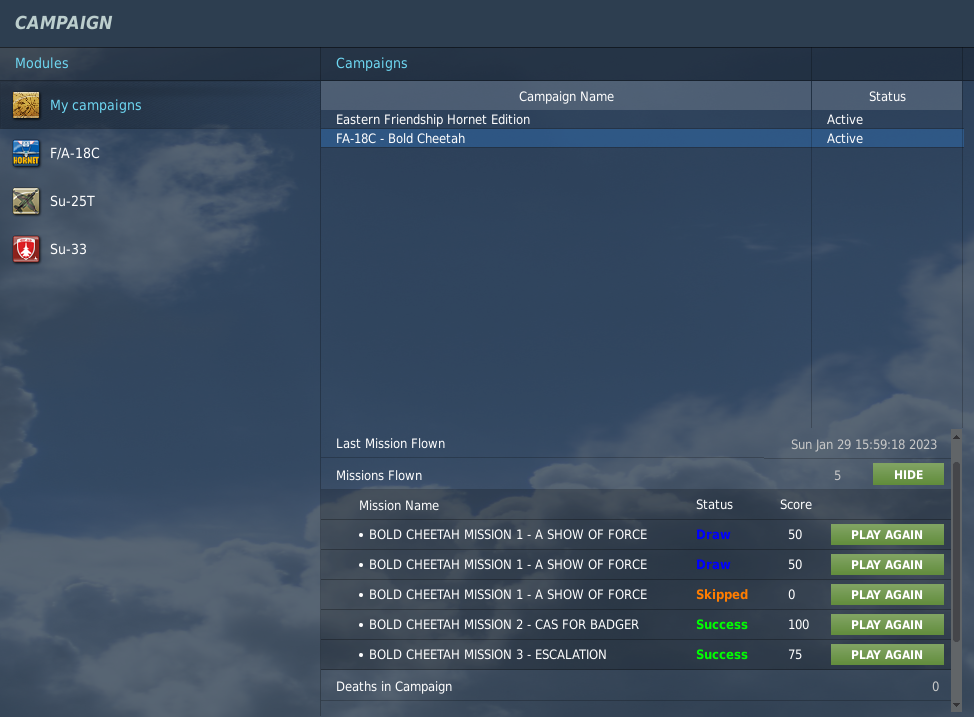The height and width of the screenshot is (717, 974).
Task: Select the F/A-18C Hornet module icon
Action: click(26, 153)
